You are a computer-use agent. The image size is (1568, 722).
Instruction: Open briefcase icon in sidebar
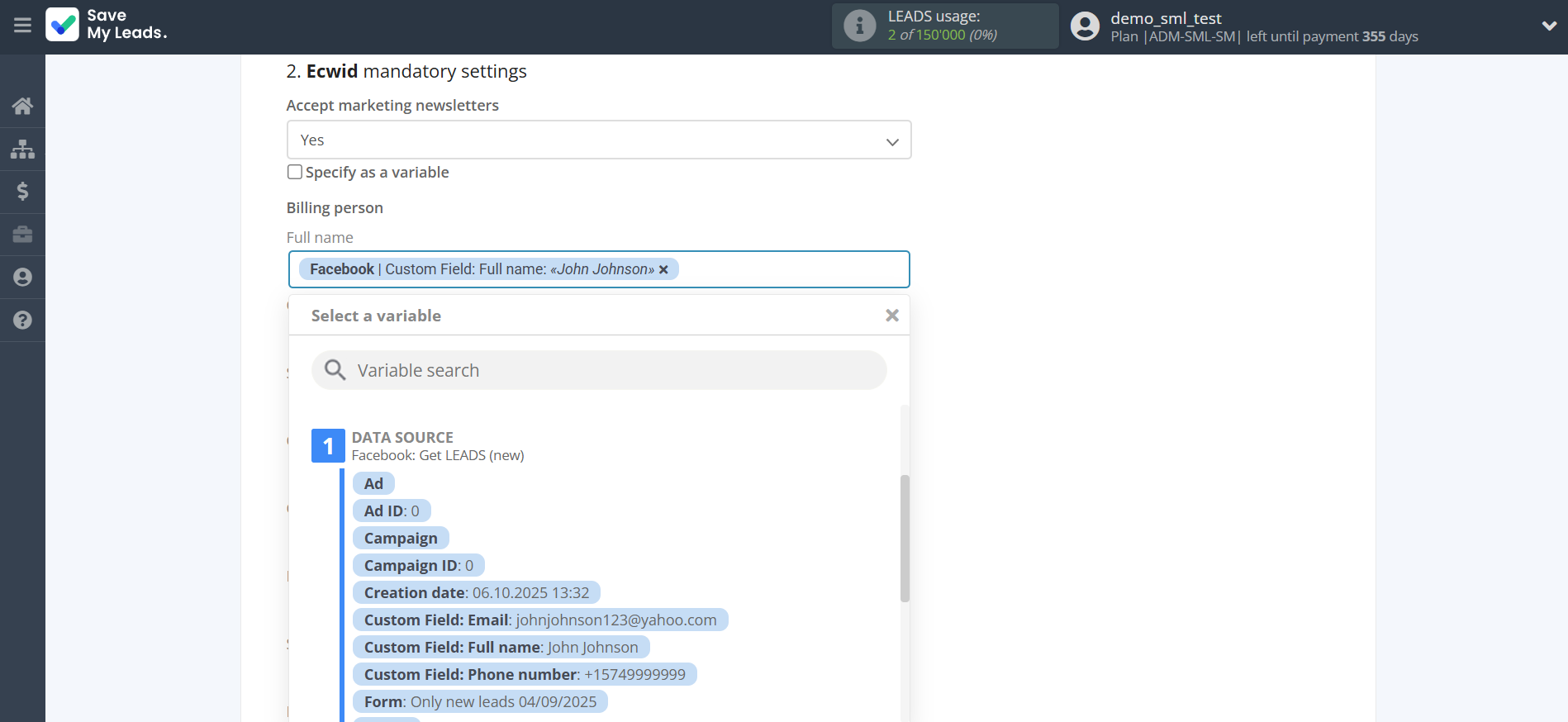click(x=22, y=235)
